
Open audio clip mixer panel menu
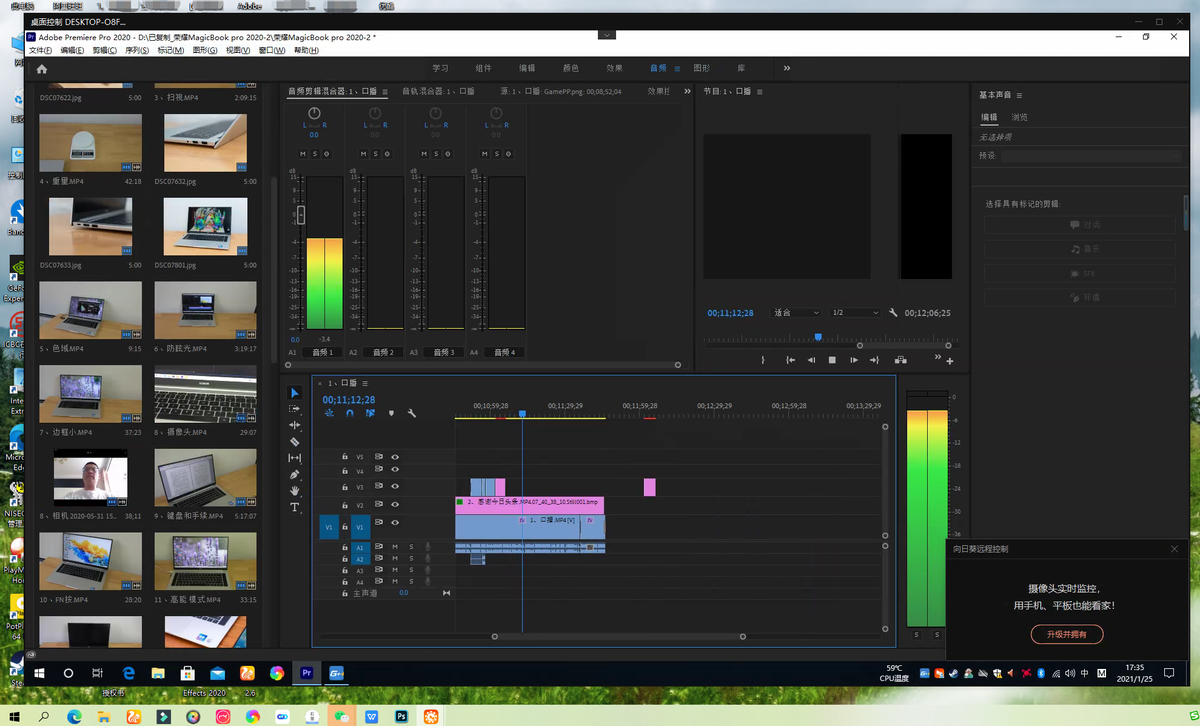tap(387, 91)
